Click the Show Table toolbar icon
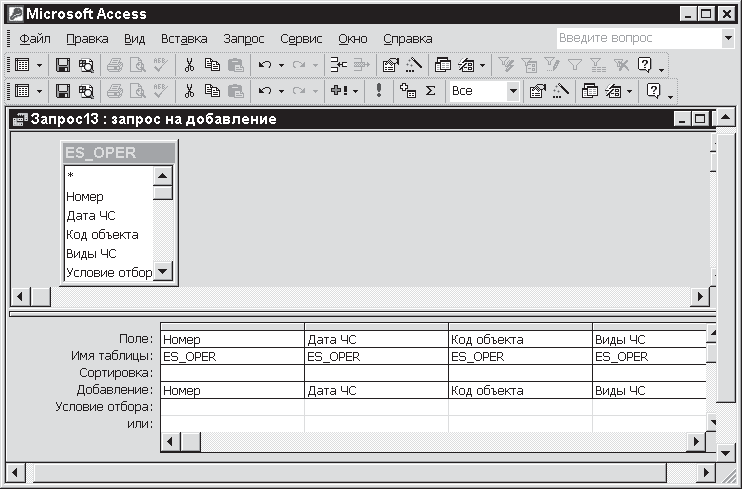The height and width of the screenshot is (489, 742). tap(407, 91)
